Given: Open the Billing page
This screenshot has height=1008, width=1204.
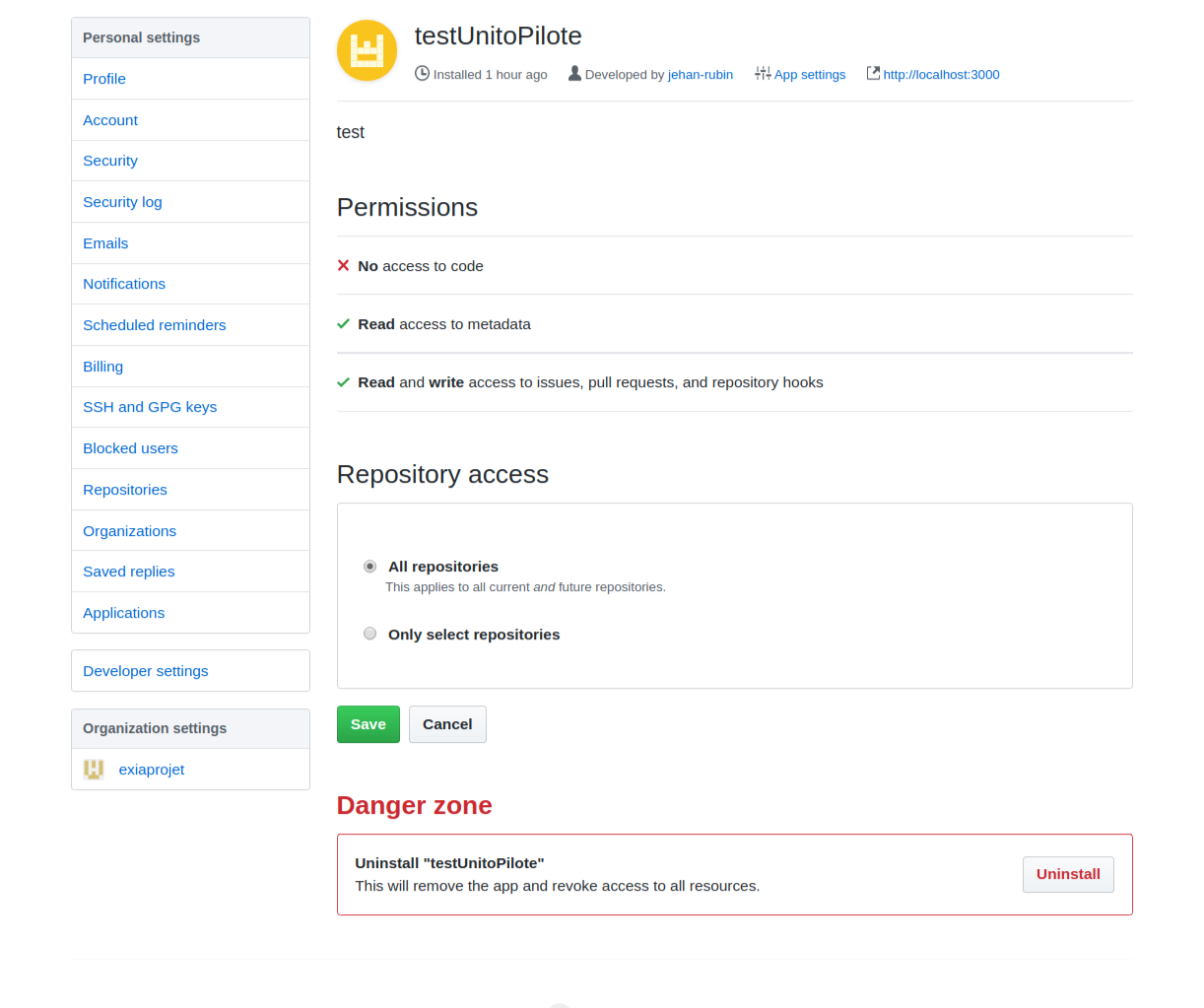Looking at the screenshot, I should coord(190,367).
